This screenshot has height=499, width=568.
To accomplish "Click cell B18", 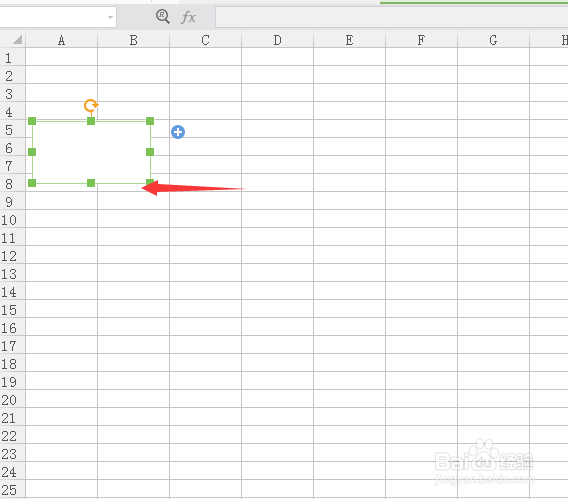I will click(133, 362).
